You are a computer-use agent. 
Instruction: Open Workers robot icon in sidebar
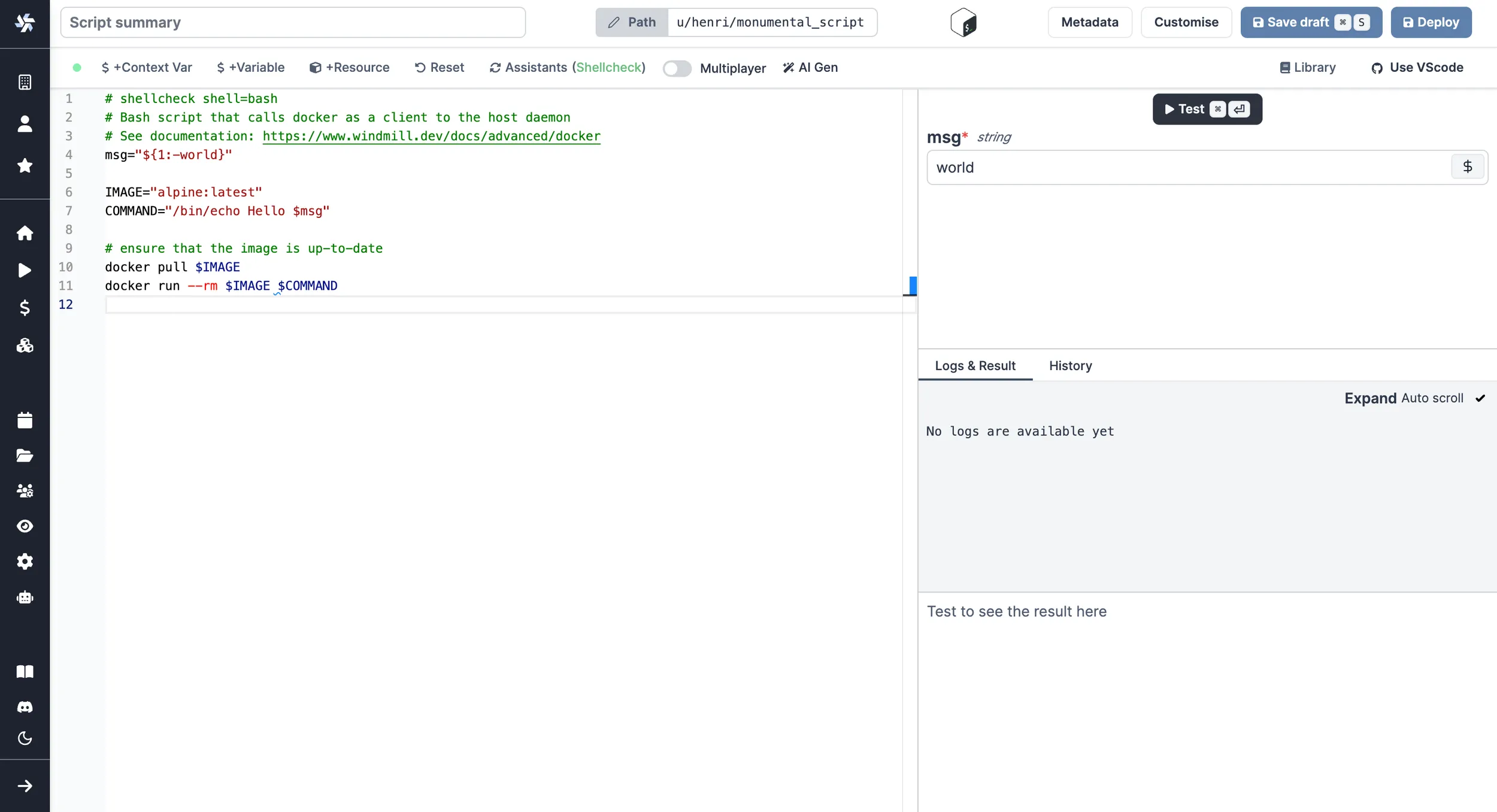[x=25, y=598]
